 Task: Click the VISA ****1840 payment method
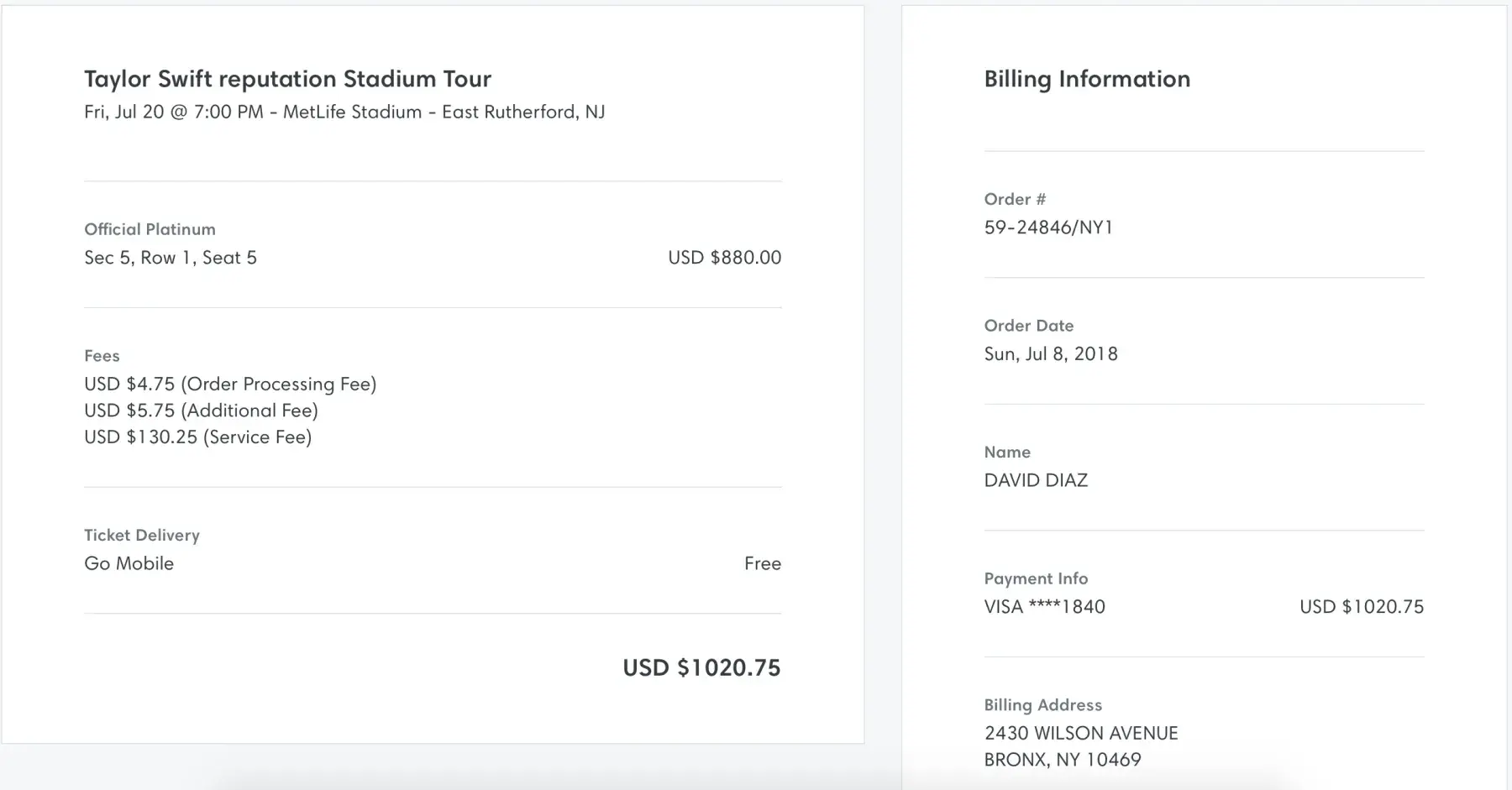point(1044,607)
